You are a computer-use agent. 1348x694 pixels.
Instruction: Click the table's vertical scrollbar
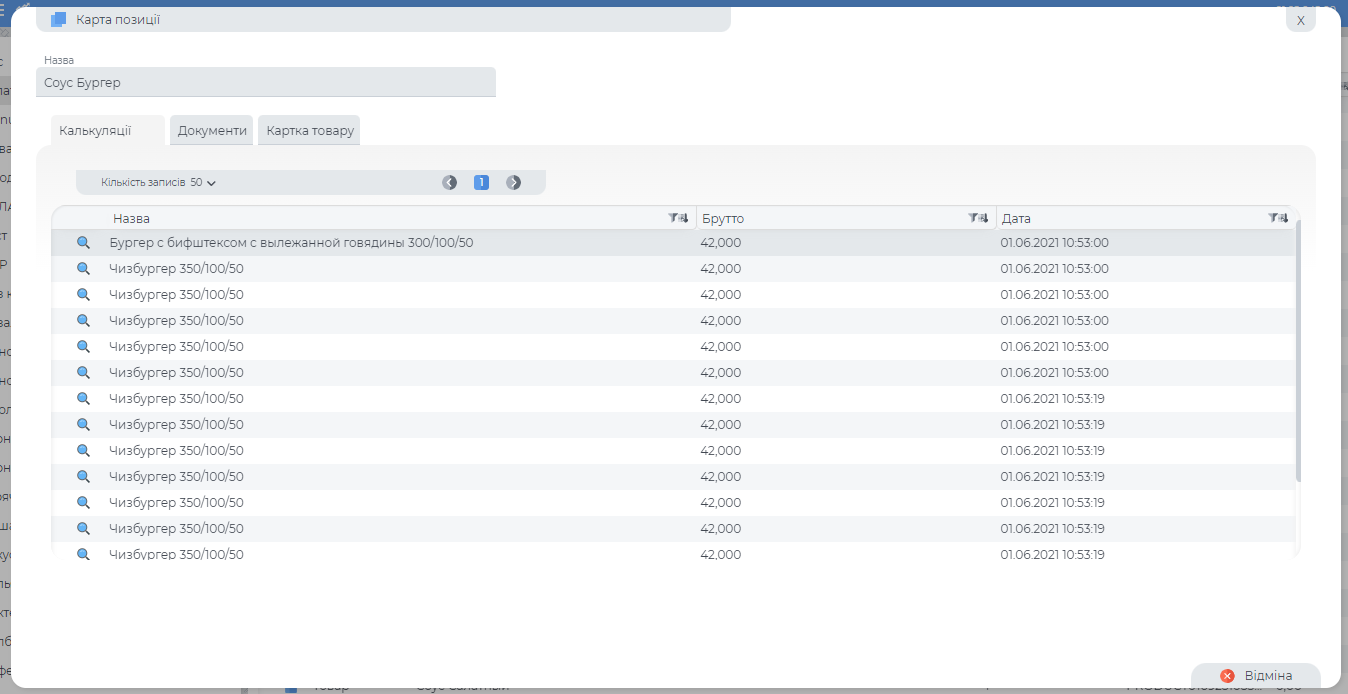coord(1298,350)
